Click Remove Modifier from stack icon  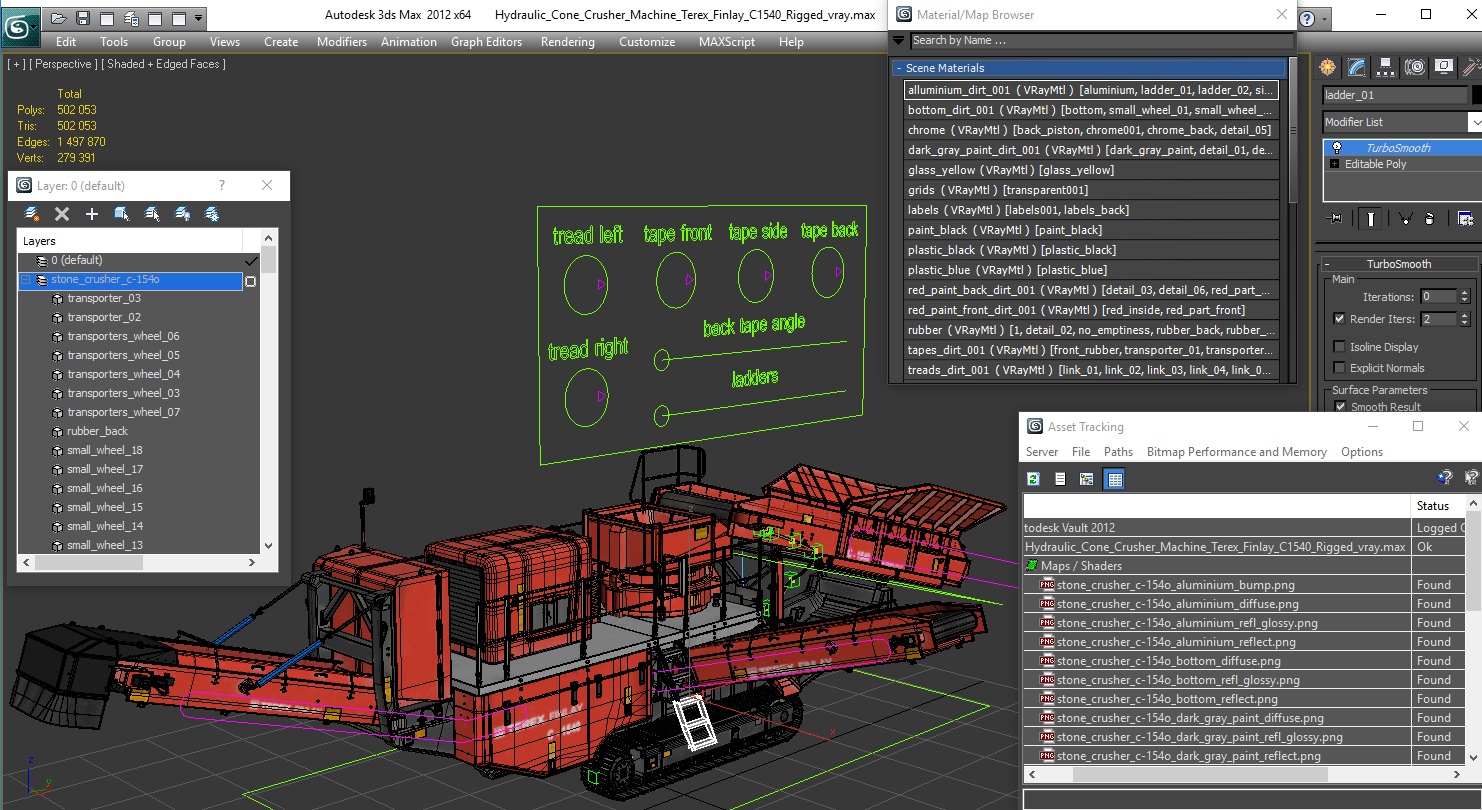[x=1430, y=218]
